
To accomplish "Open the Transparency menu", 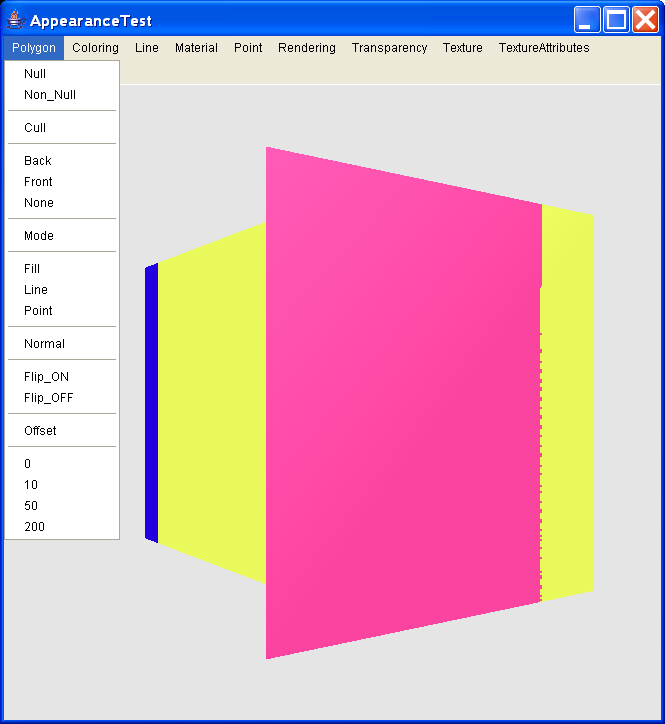I will click(389, 48).
